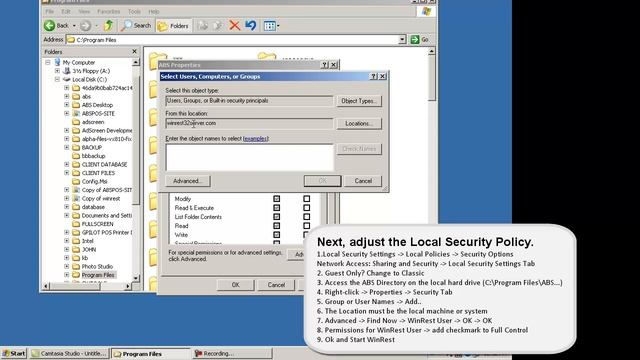The width and height of the screenshot is (640, 360).
Task: Select the Program Files folder in tree
Action: (x=98, y=275)
